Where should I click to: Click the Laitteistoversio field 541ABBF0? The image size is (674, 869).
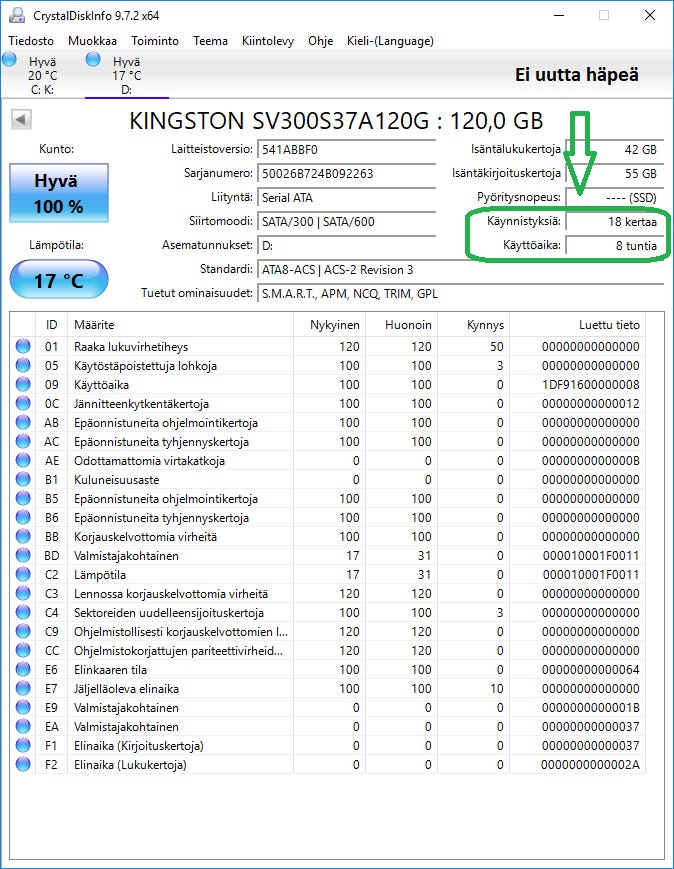[346, 150]
